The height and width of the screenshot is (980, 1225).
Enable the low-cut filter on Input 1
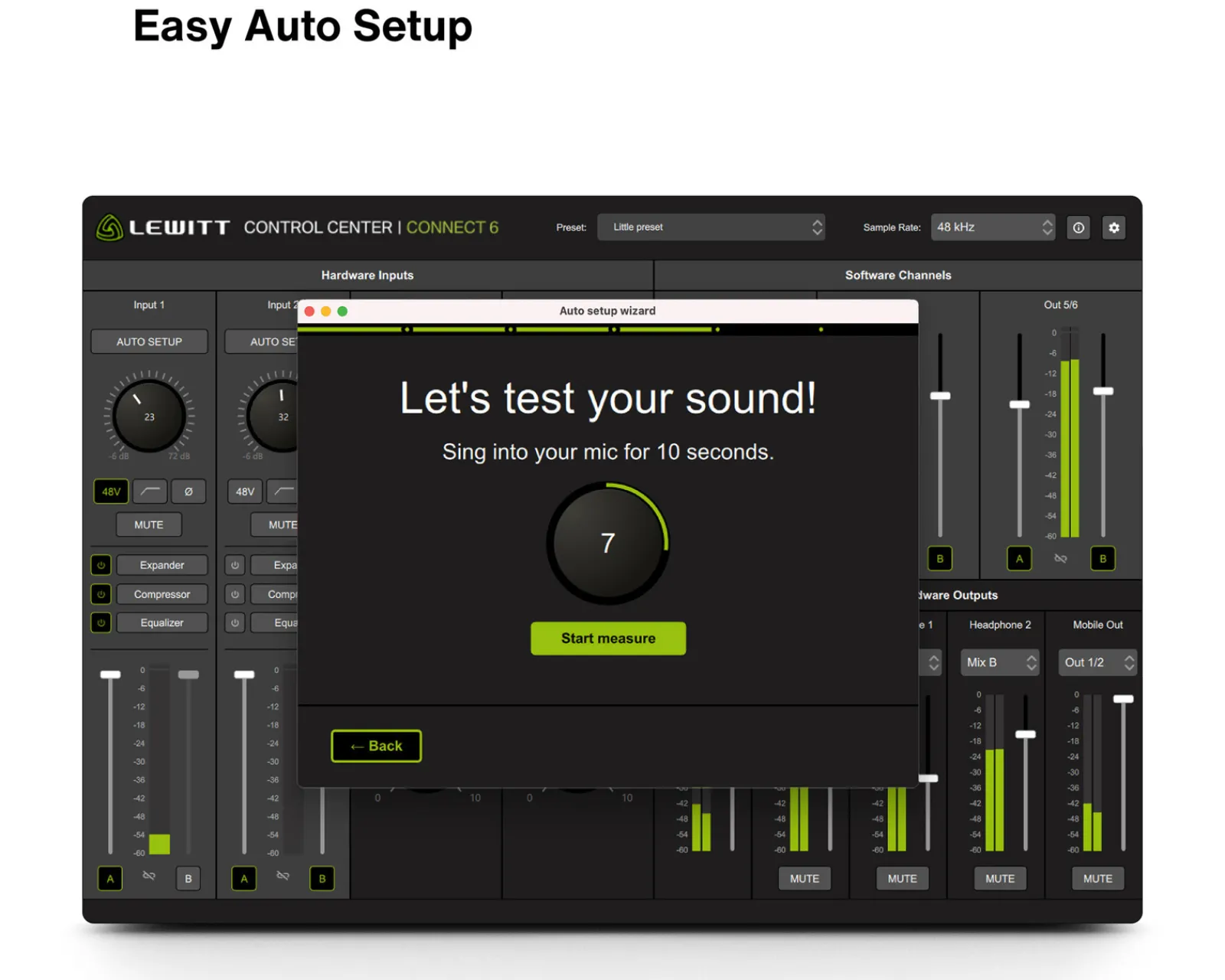(150, 492)
